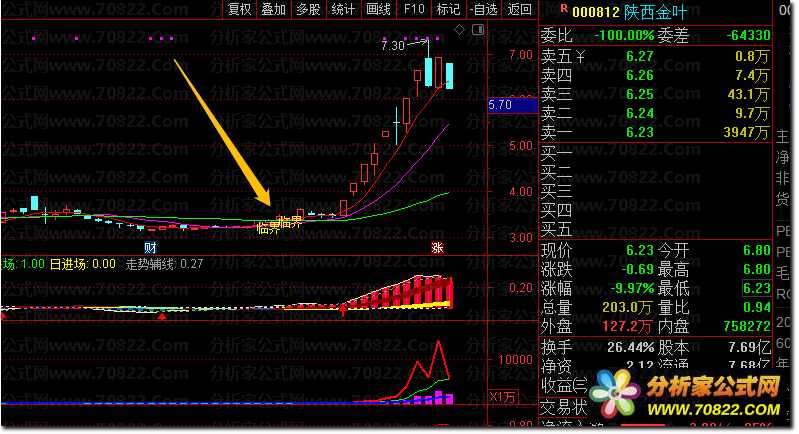Click the 复权 toolbar button
Viewport: 799px width, 434px height.
click(x=239, y=9)
